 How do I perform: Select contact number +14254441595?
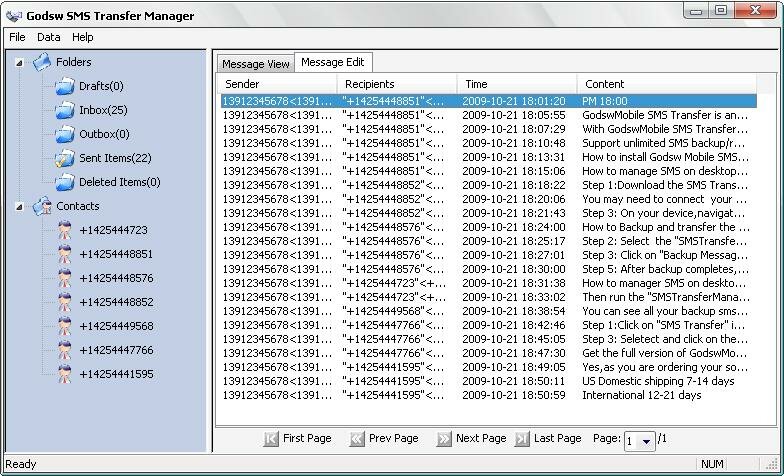116,374
